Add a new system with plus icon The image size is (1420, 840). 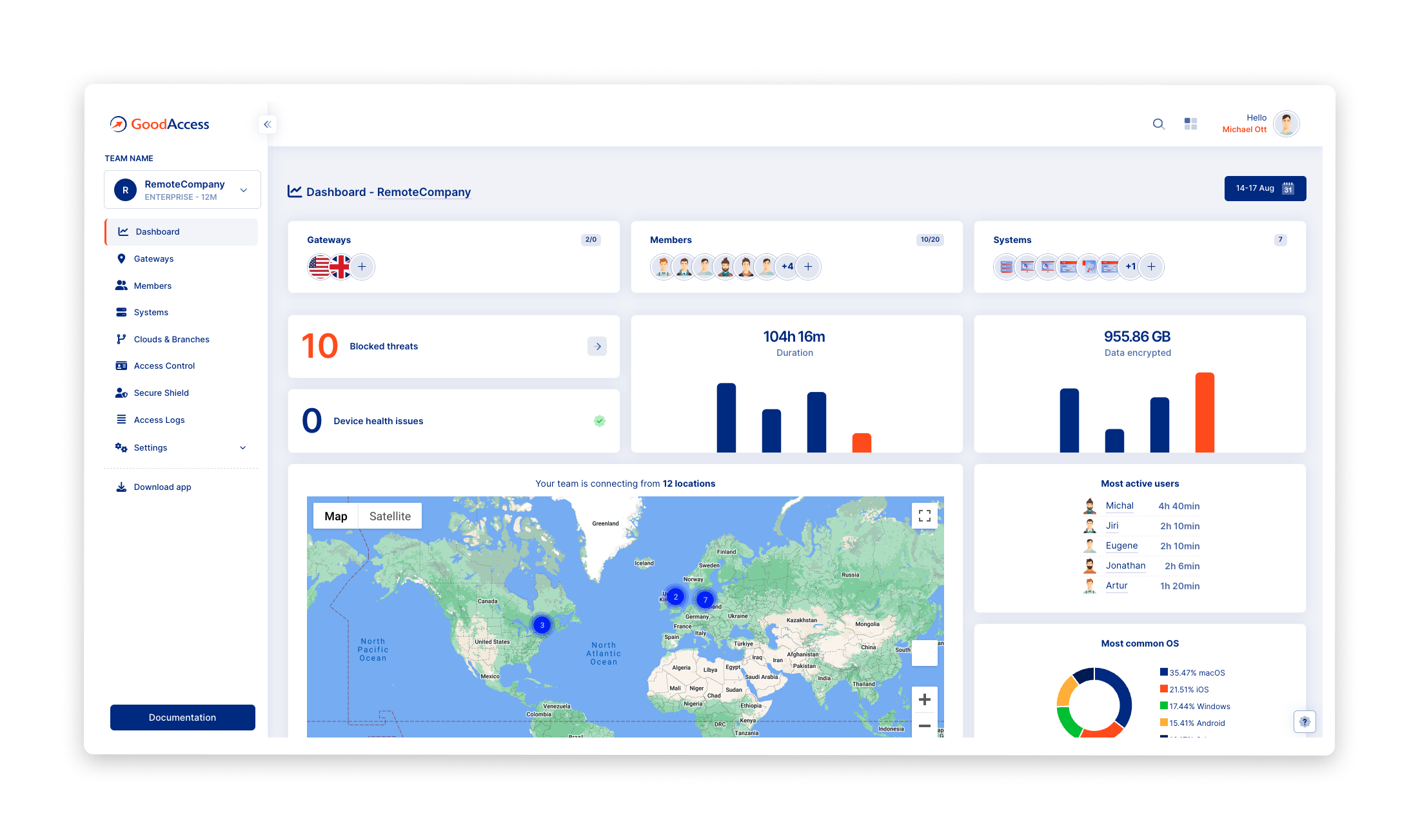pos(1151,267)
